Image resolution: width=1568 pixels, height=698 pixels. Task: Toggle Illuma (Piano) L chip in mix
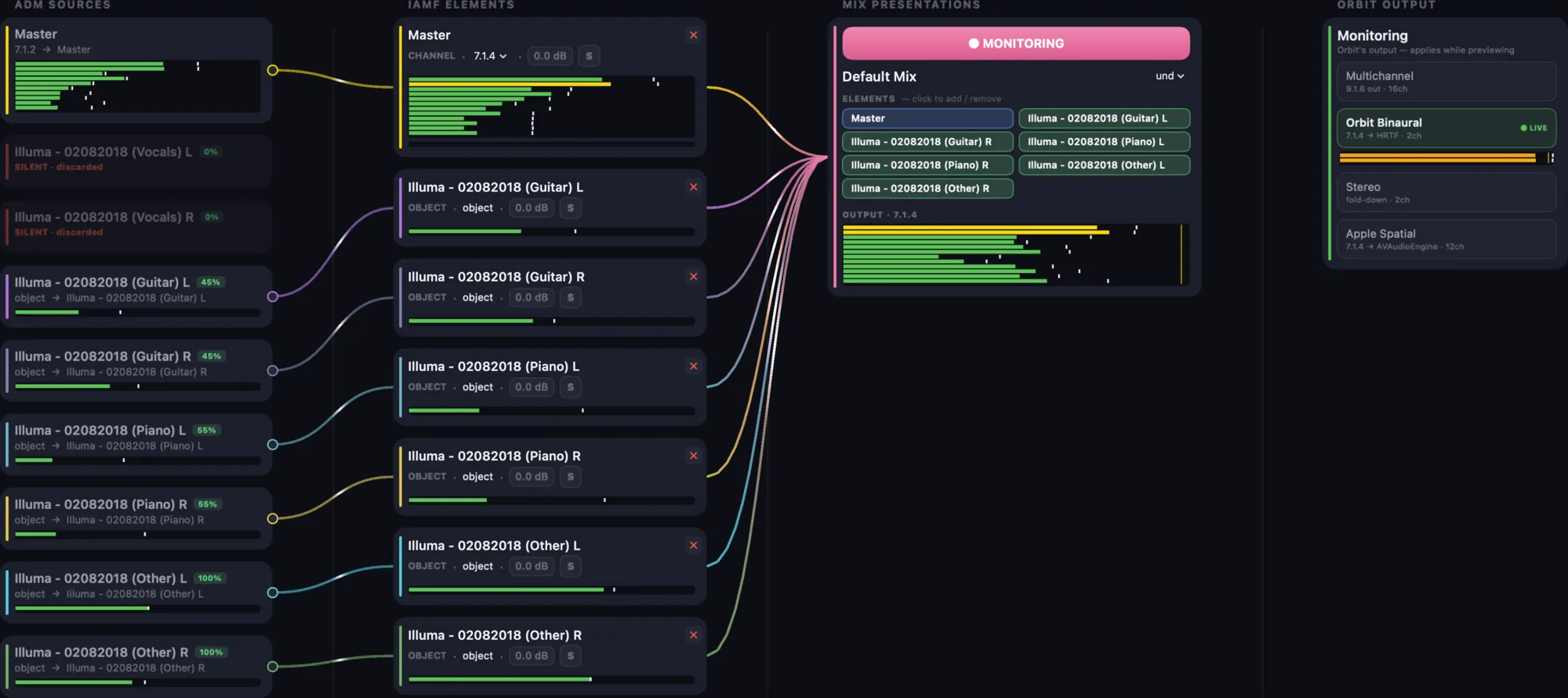[x=1104, y=142]
